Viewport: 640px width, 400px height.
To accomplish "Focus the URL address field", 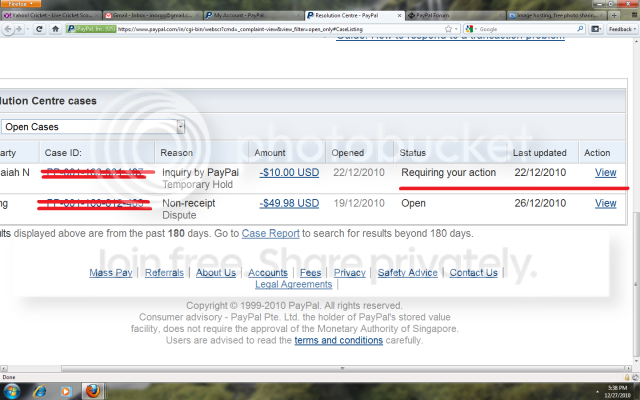I will [x=280, y=29].
